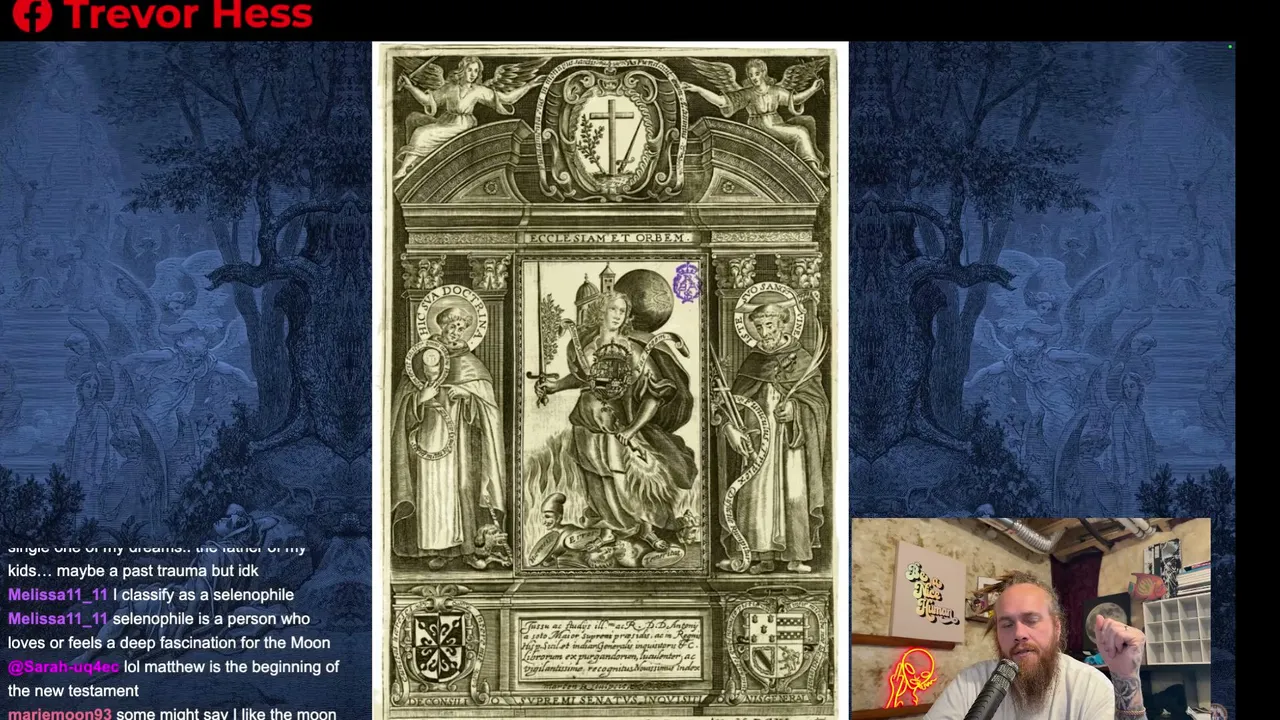Open the engraving image in the center

point(610,381)
